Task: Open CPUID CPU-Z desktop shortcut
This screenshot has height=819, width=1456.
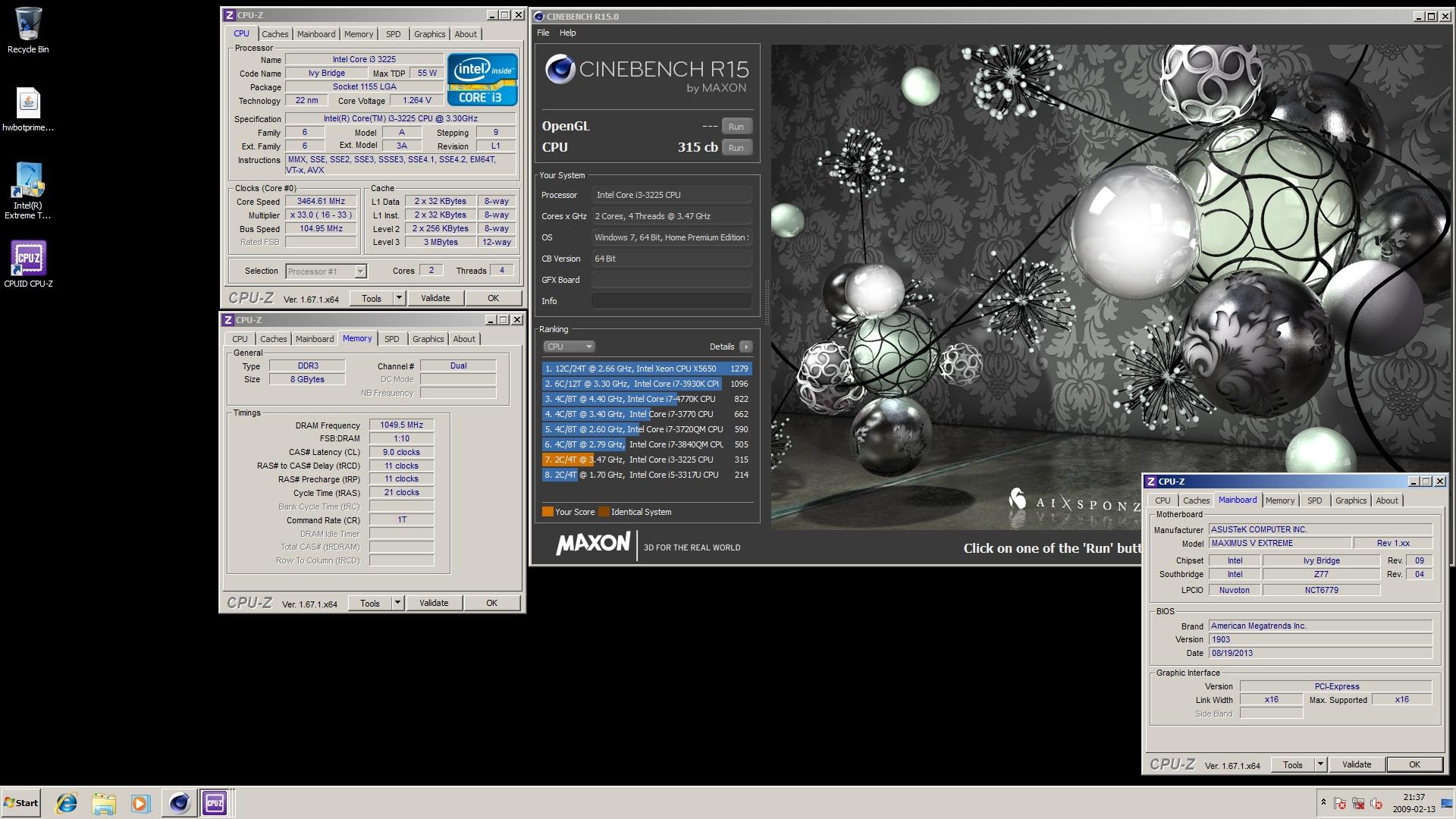Action: click(x=28, y=264)
